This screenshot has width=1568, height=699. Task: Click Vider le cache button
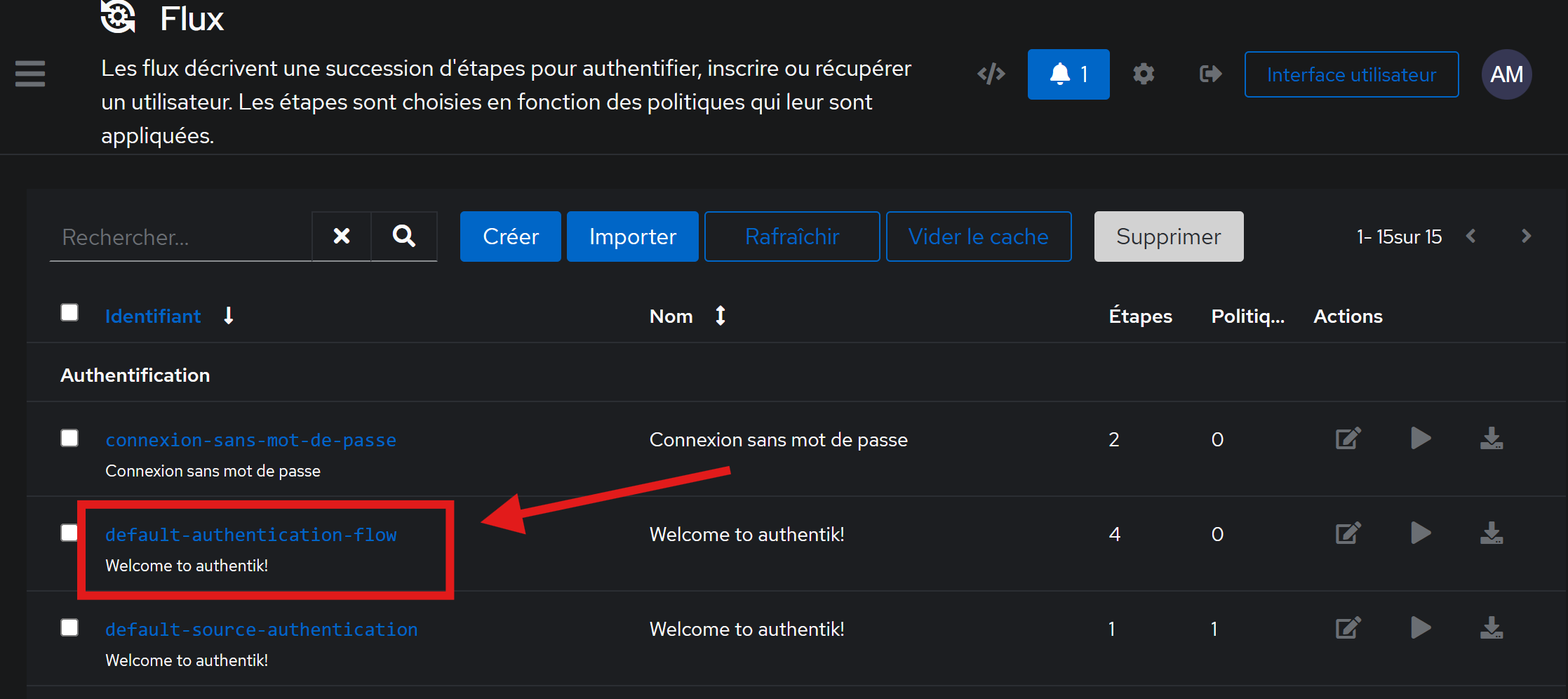click(979, 237)
